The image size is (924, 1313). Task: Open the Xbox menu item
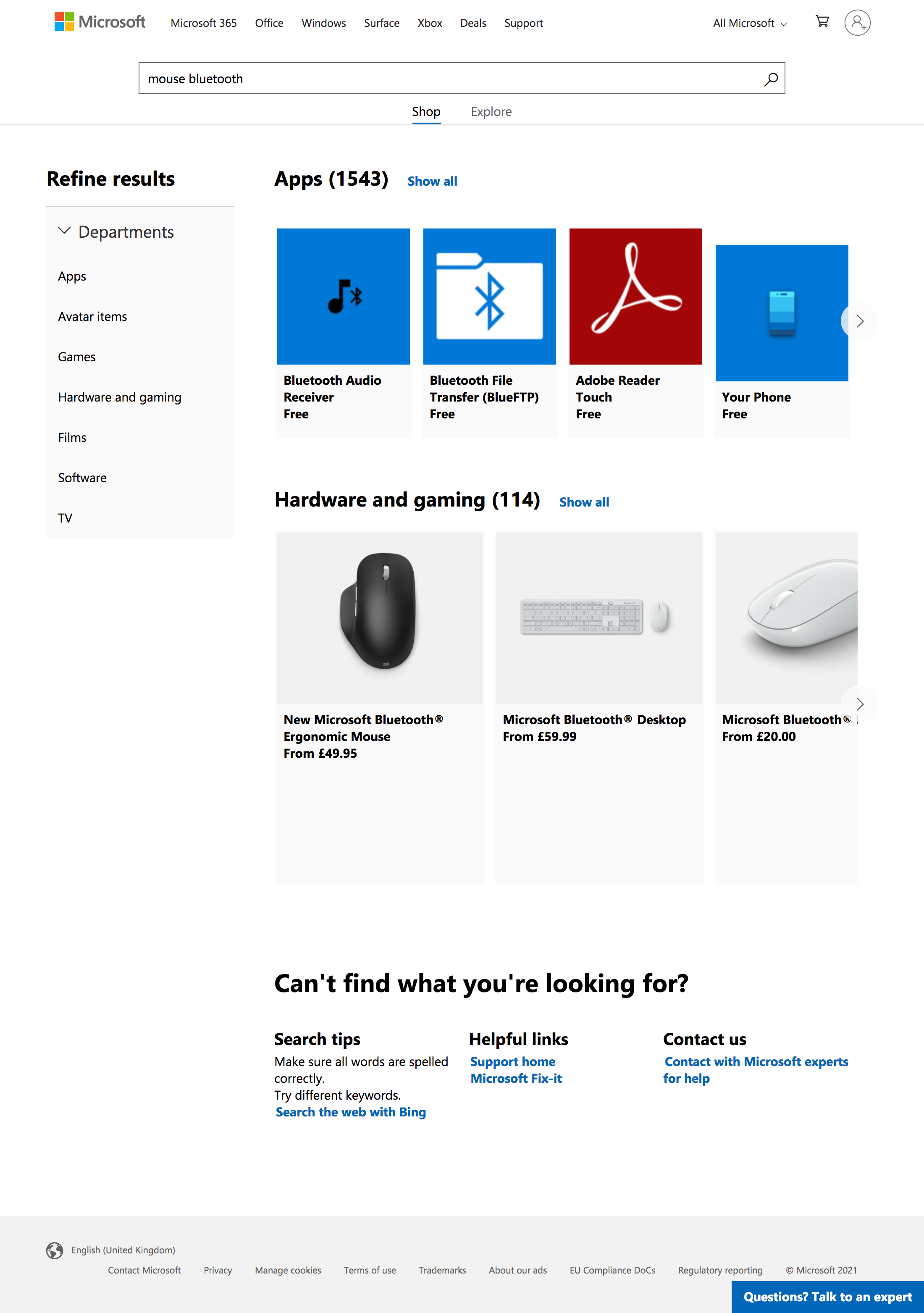tap(429, 23)
